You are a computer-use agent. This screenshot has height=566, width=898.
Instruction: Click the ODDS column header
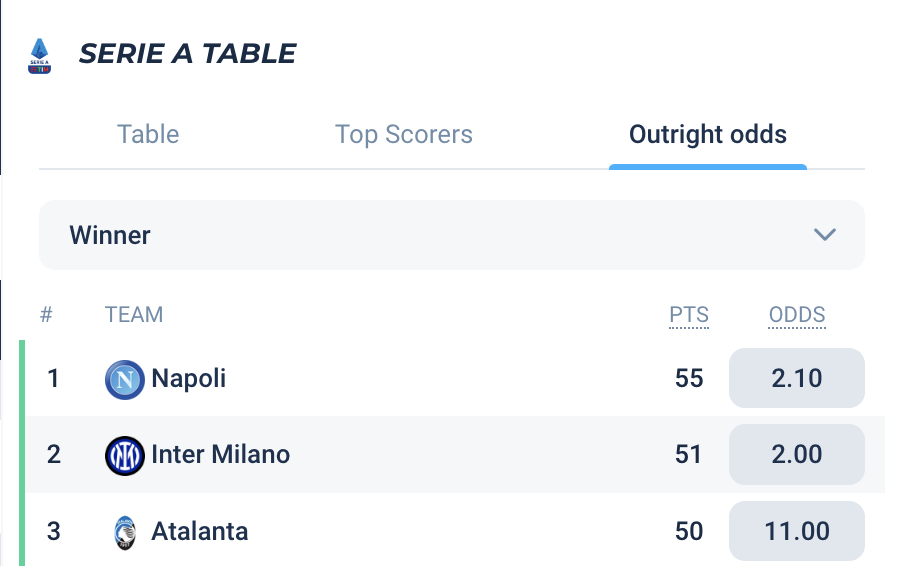coord(797,315)
